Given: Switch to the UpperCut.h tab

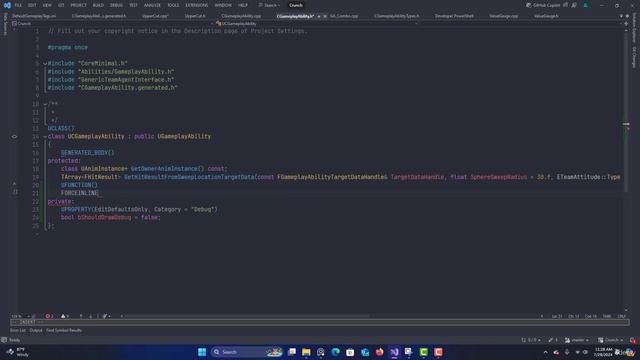Looking at the screenshot, I should (x=195, y=16).
